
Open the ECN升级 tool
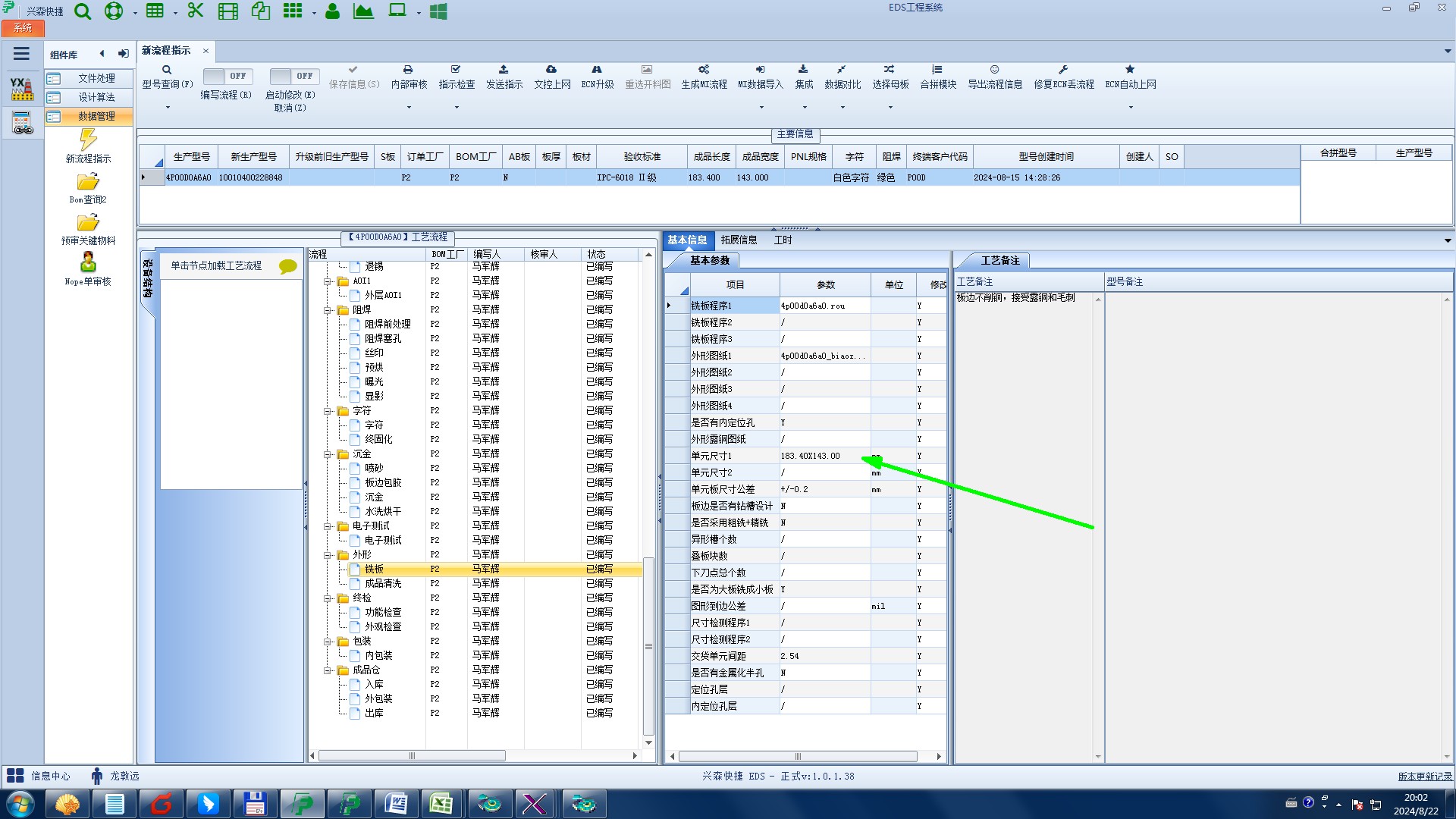coord(597,70)
